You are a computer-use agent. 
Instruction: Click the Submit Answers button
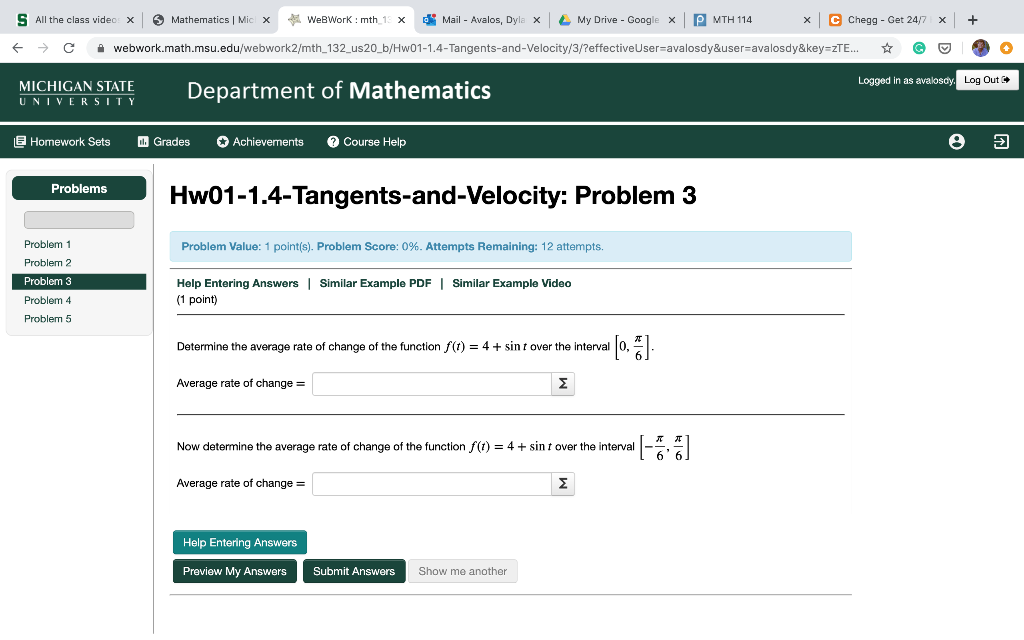point(354,571)
